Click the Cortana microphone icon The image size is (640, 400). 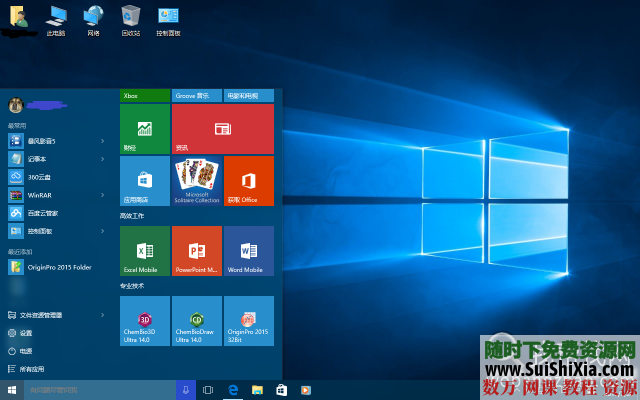pyautogui.click(x=186, y=390)
